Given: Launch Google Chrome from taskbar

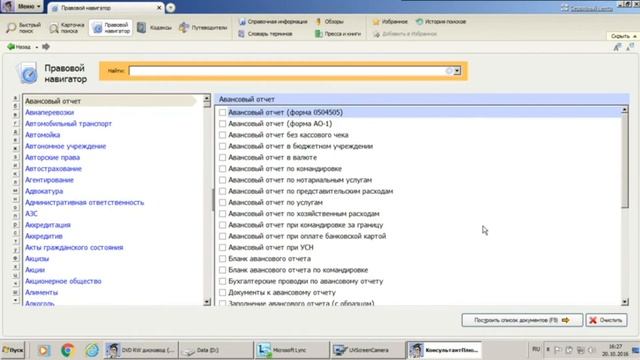Looking at the screenshot, I should pyautogui.click(x=68, y=350).
